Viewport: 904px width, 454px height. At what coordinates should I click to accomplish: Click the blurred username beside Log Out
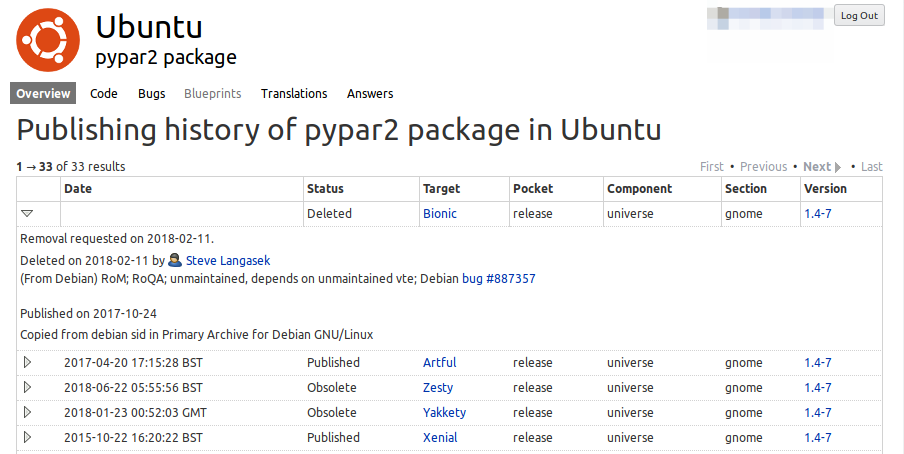pyautogui.click(x=766, y=18)
